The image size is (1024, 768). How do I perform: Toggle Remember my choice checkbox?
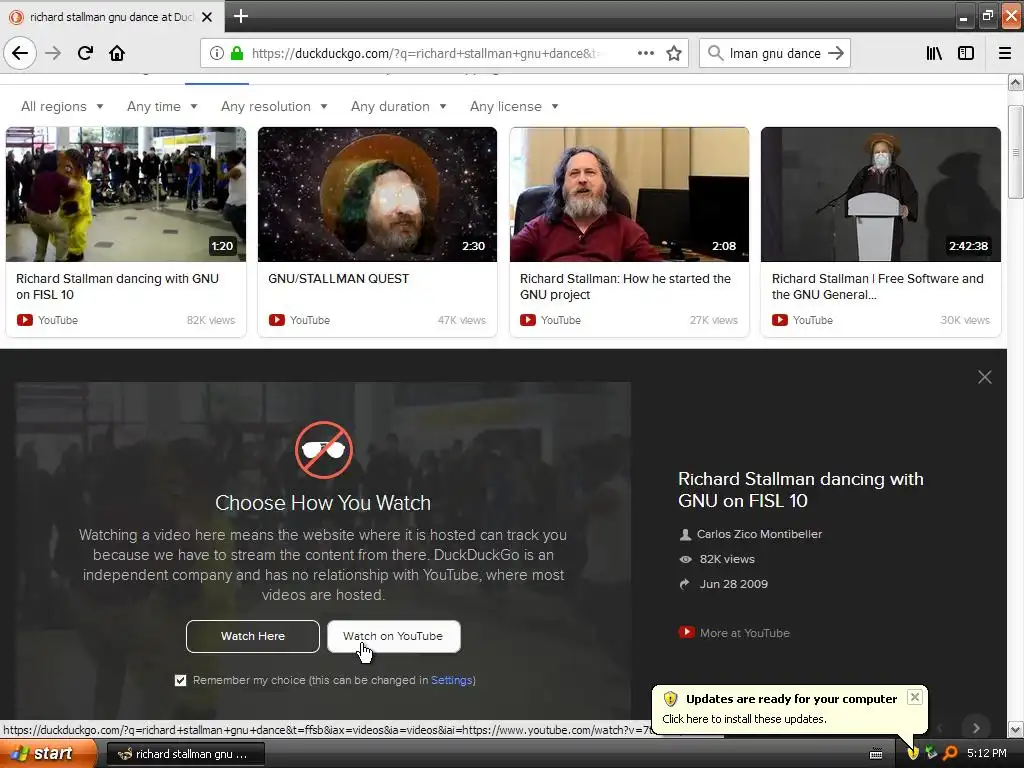point(180,680)
